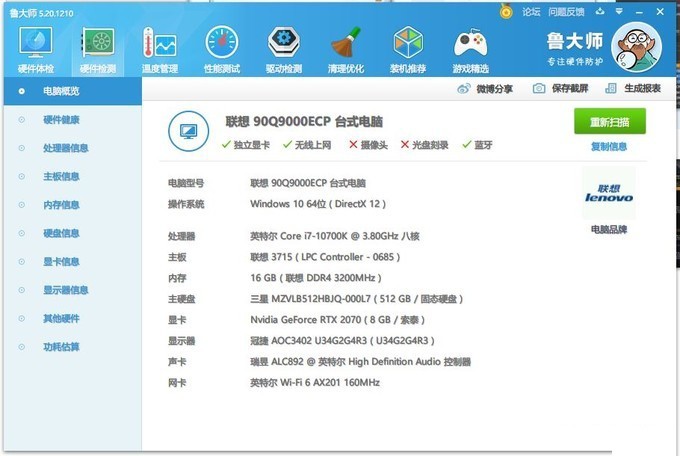The height and width of the screenshot is (456, 680).
Task: Click 英特尔 Wi-Fi 6 AX201 network value
Action: (315, 383)
